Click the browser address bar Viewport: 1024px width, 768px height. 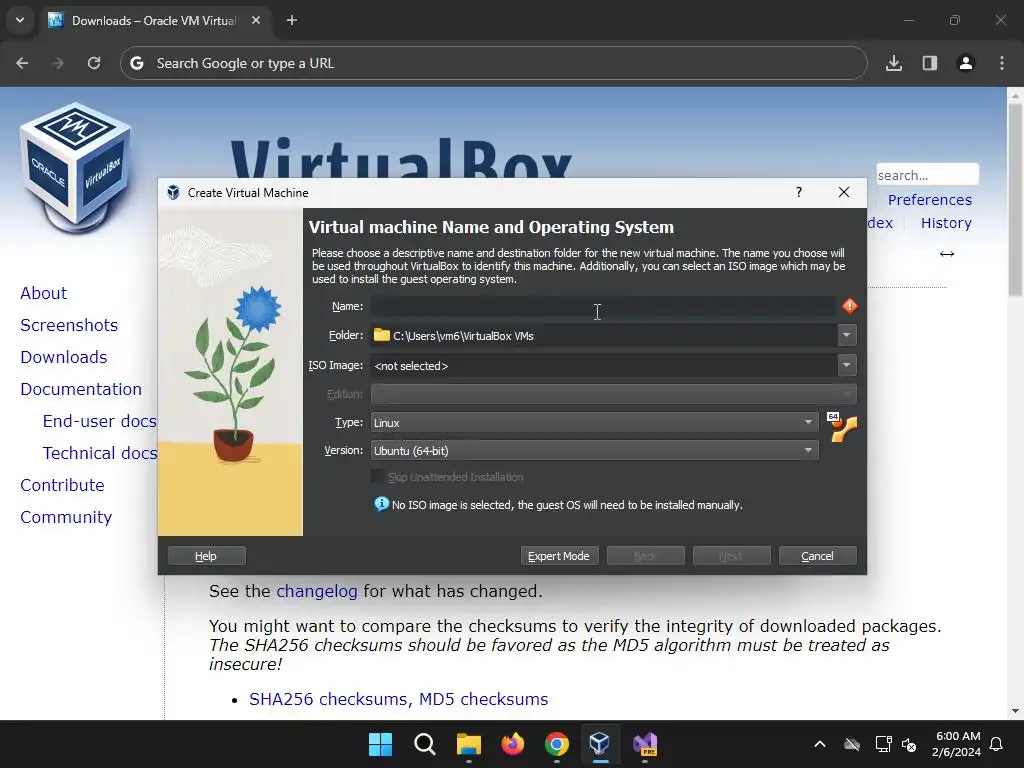pos(494,63)
